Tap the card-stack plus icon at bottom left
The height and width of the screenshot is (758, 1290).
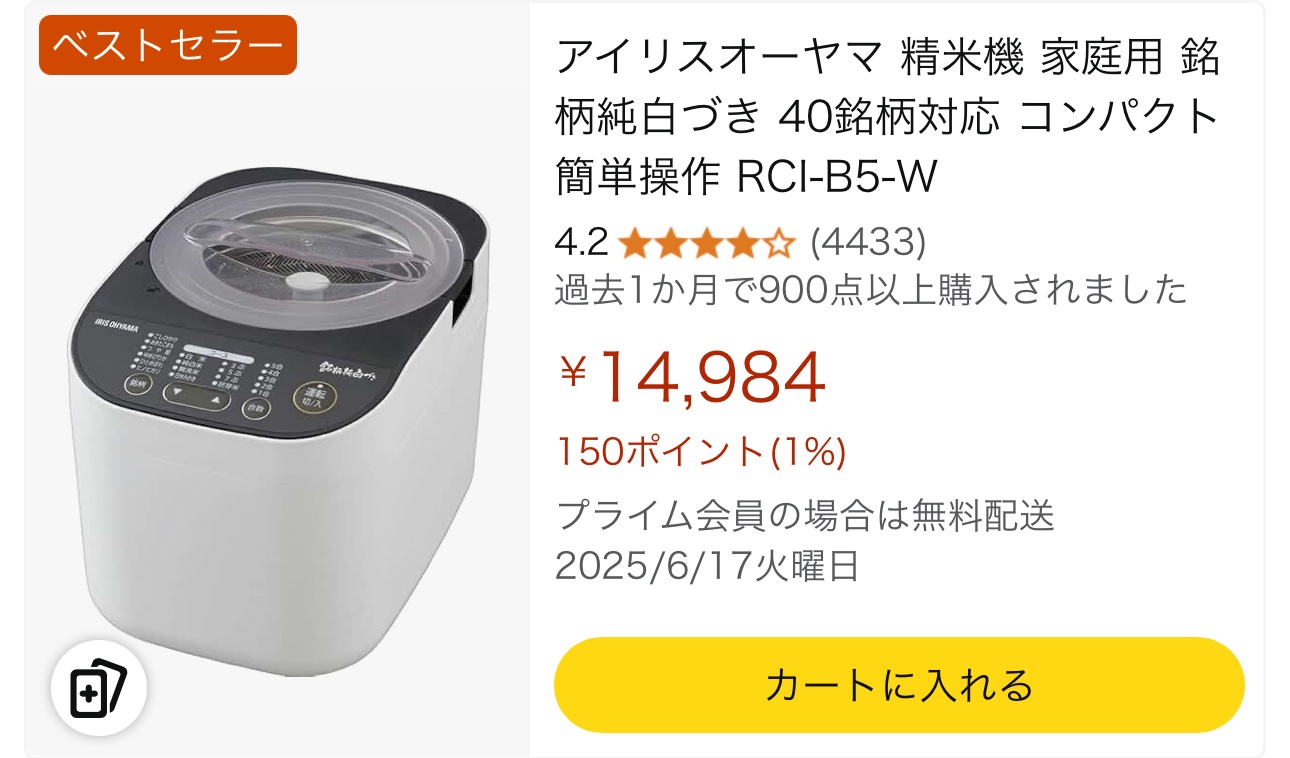pyautogui.click(x=99, y=687)
